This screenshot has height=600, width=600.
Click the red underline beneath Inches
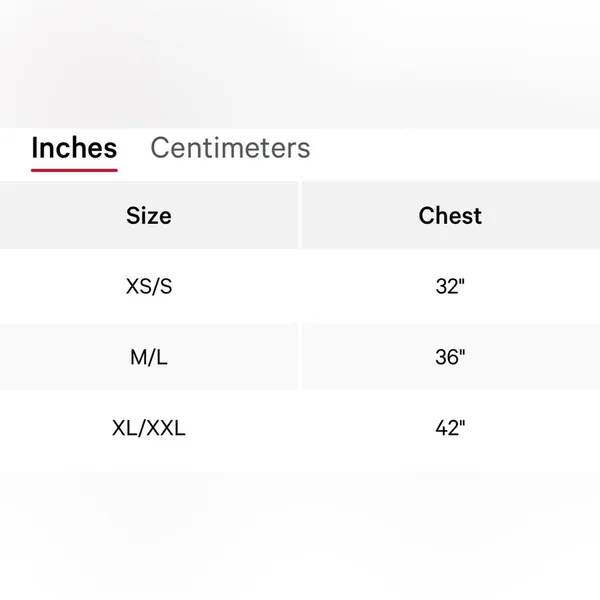(x=74, y=170)
